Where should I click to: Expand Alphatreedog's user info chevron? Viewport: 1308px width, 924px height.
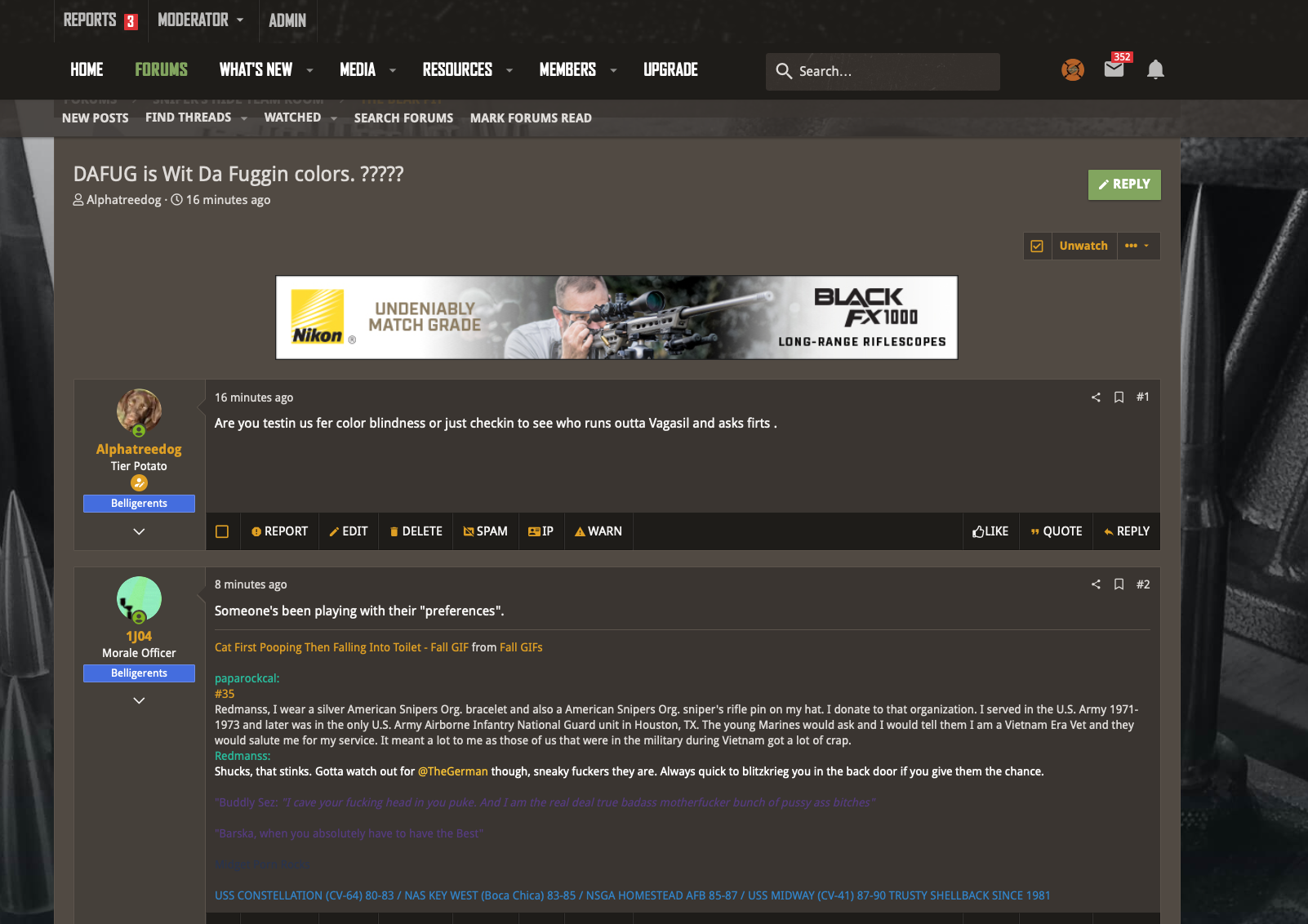[x=139, y=531]
